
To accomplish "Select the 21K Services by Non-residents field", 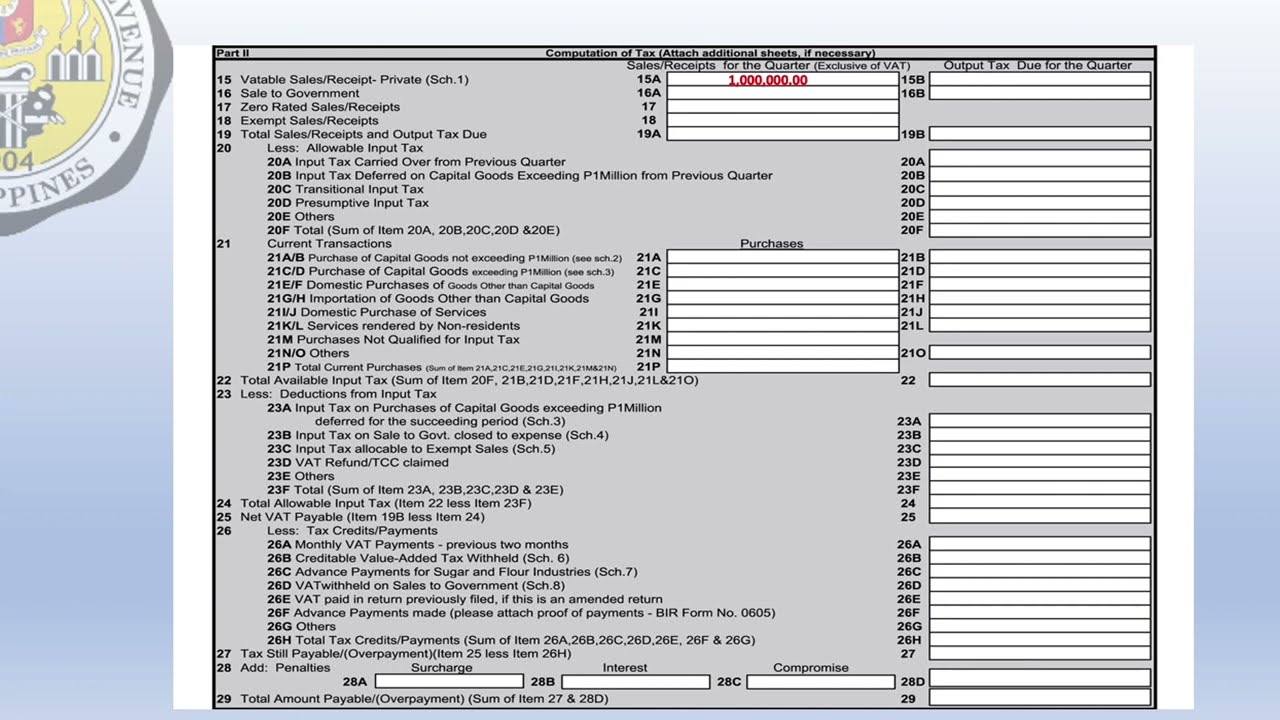I will pos(783,326).
